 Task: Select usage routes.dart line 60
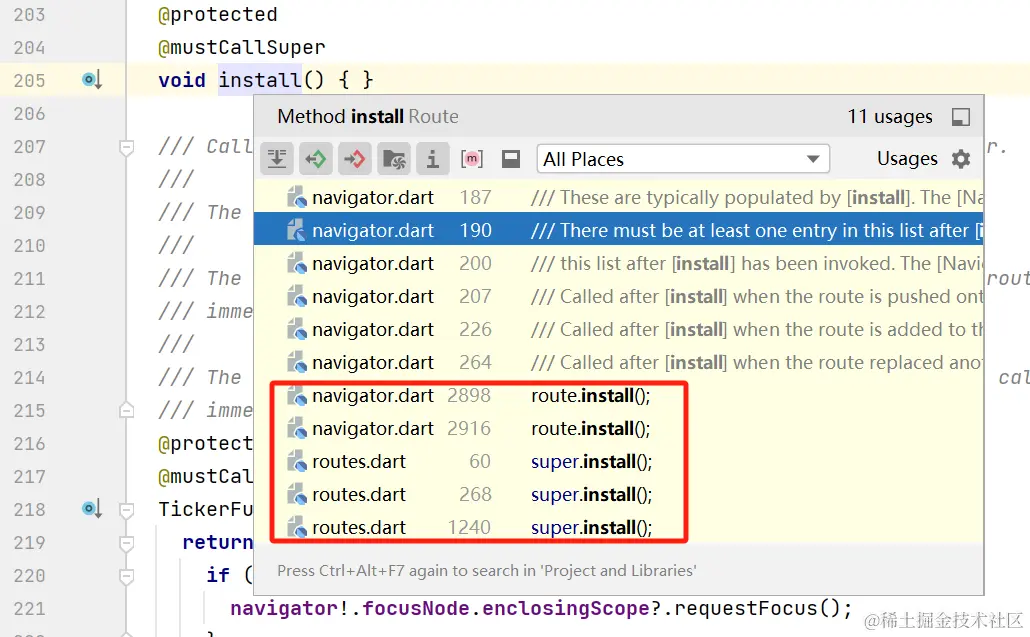[618, 462]
